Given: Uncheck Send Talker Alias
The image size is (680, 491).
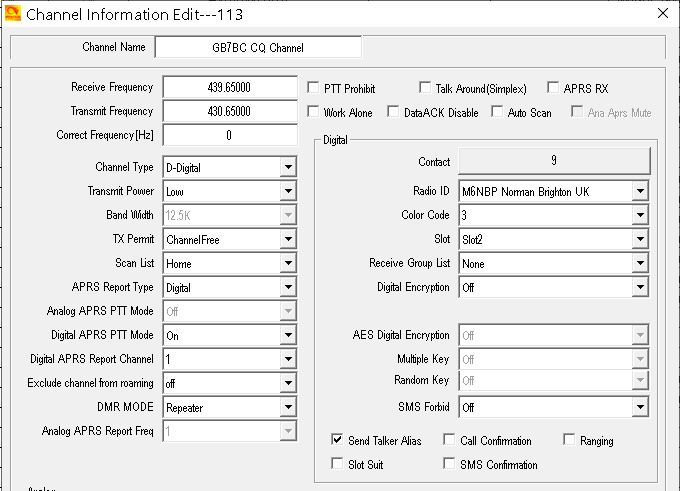Looking at the screenshot, I should 337,440.
